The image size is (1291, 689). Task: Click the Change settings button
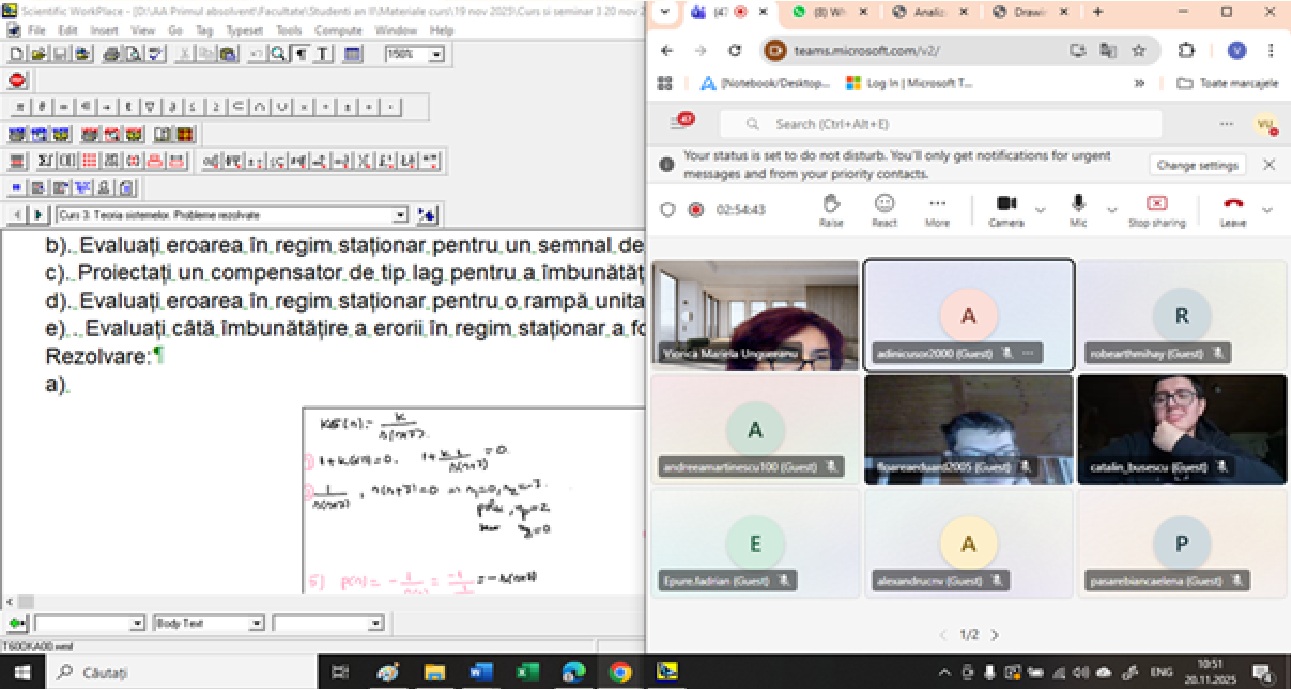[1198, 165]
